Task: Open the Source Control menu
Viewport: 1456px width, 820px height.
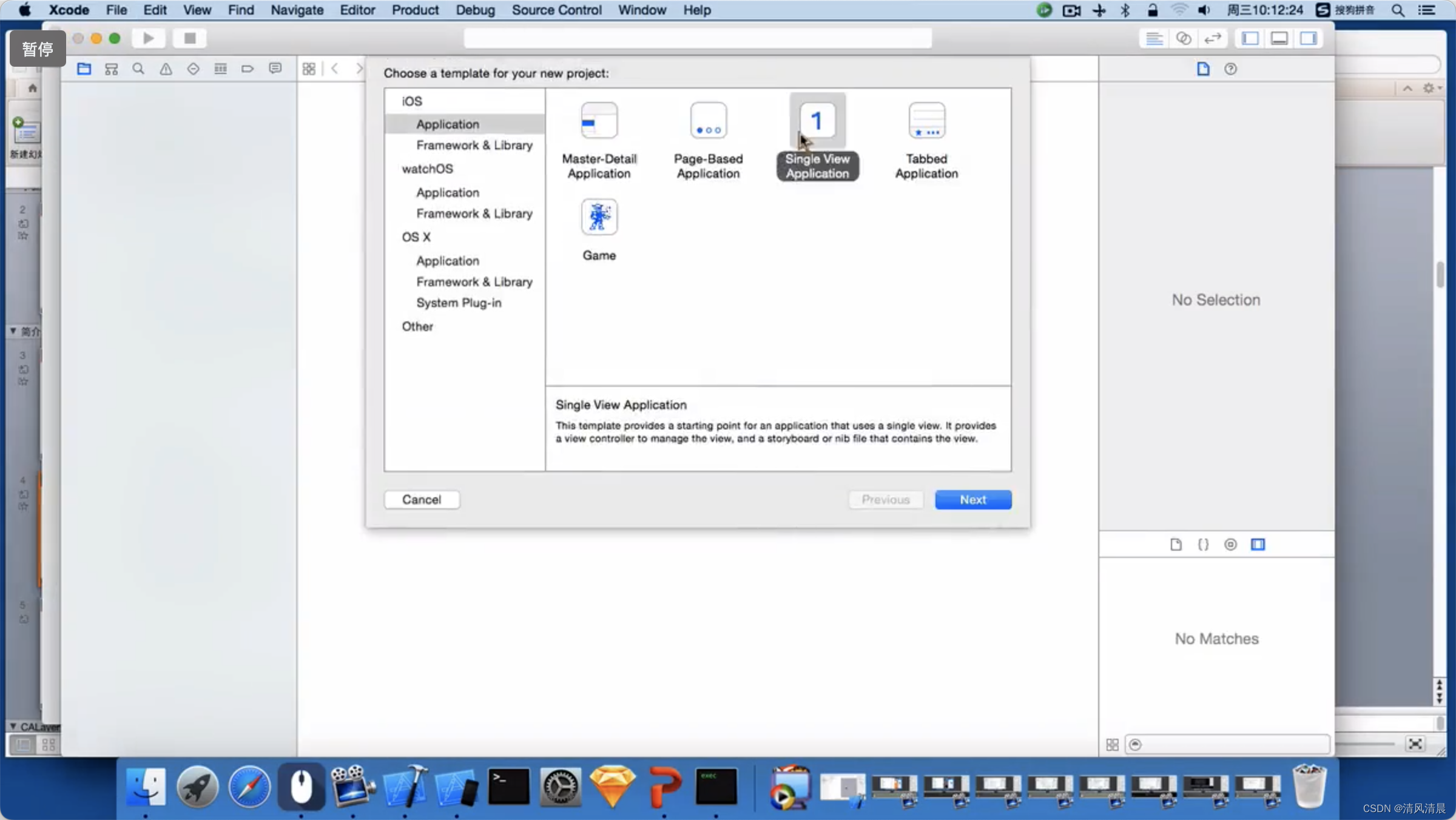Action: tap(556, 10)
